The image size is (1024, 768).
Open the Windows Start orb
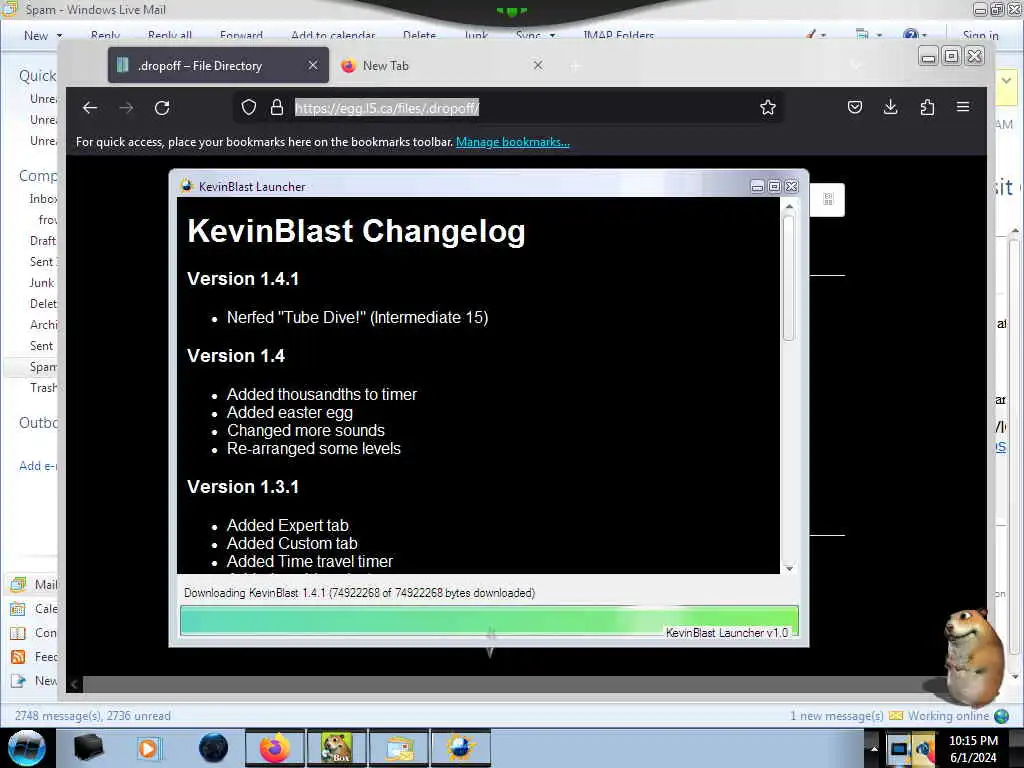[27, 748]
